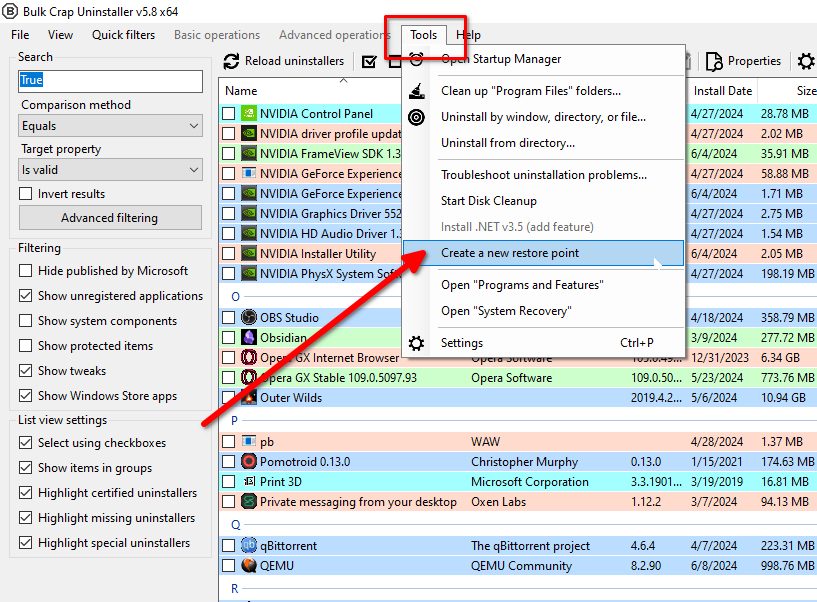The width and height of the screenshot is (817, 602).
Task: Click the gear icon beside Settings menu entry
Action: pyautogui.click(x=416, y=343)
